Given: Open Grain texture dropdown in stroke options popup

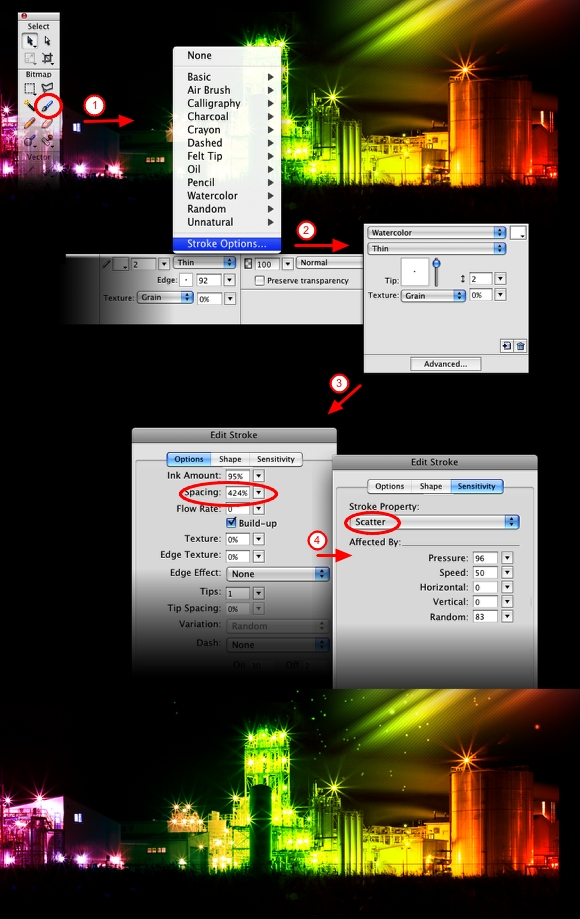Looking at the screenshot, I should pos(434,295).
